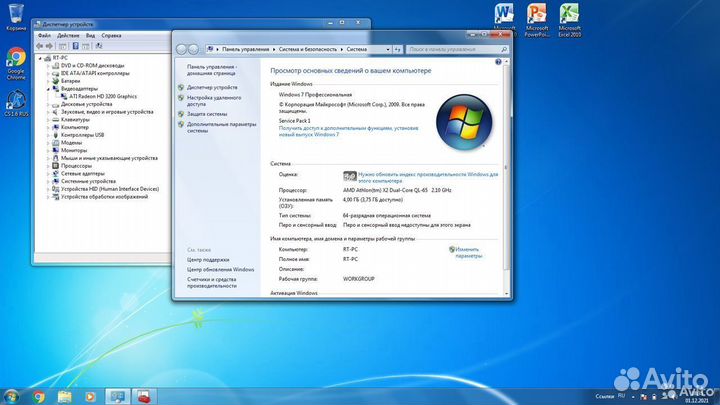This screenshot has width=720, height=405.
Task: Open Windows Media Player from the taskbar
Action: point(90,396)
